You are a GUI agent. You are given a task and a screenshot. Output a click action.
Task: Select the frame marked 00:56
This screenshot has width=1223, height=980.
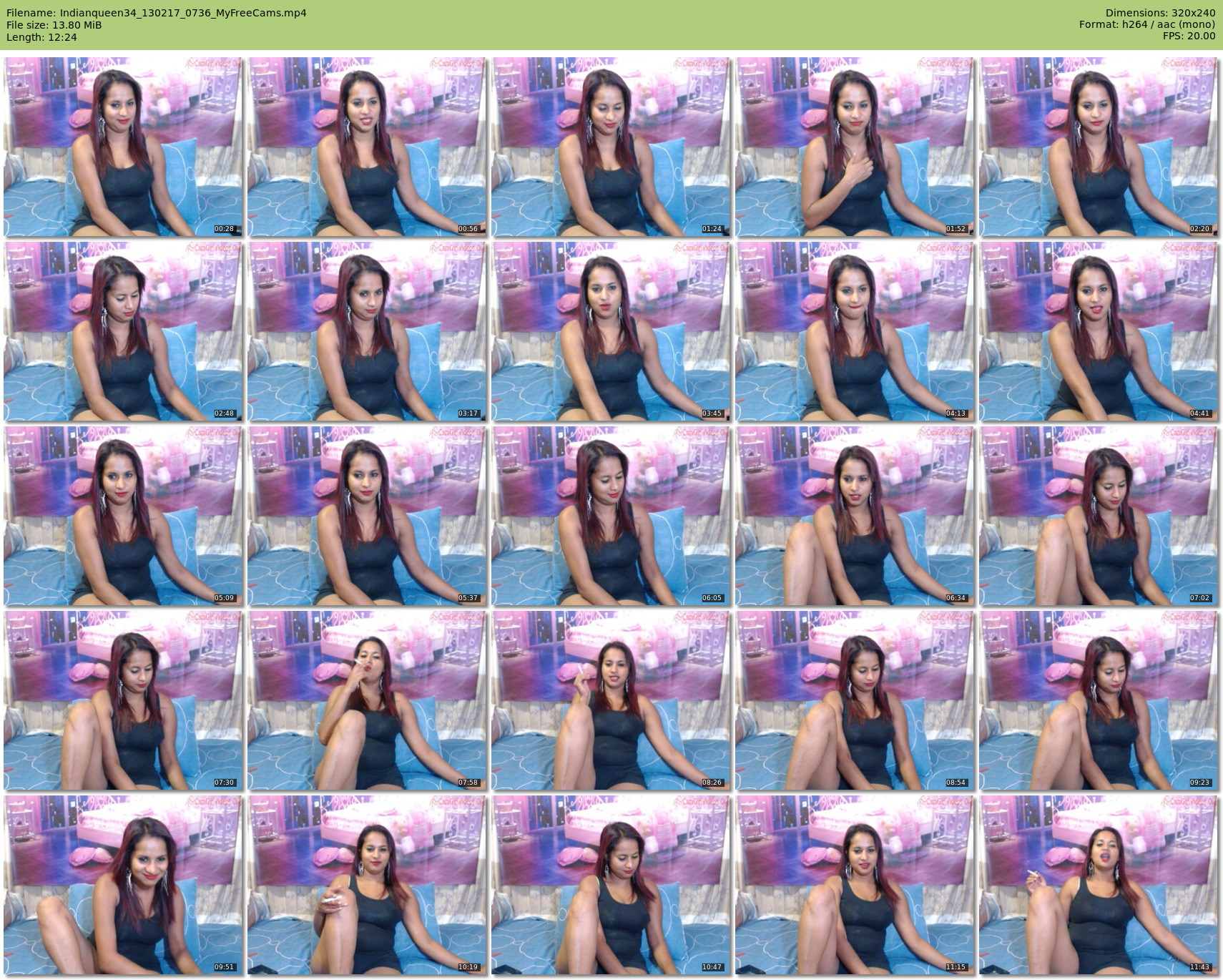point(367,147)
